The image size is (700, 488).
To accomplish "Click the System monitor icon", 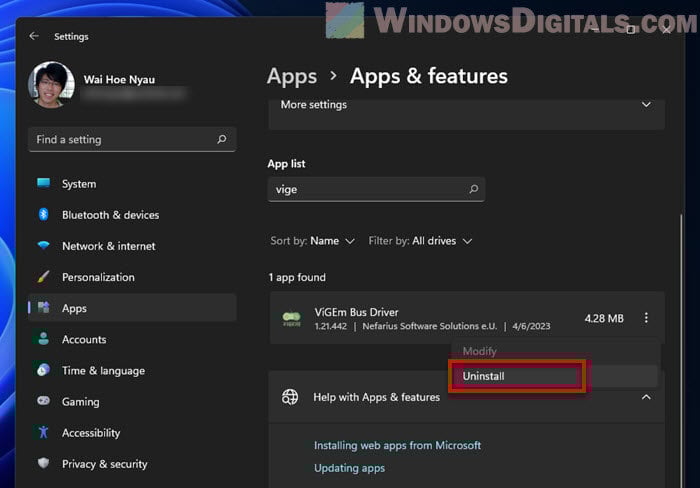I will click(43, 183).
